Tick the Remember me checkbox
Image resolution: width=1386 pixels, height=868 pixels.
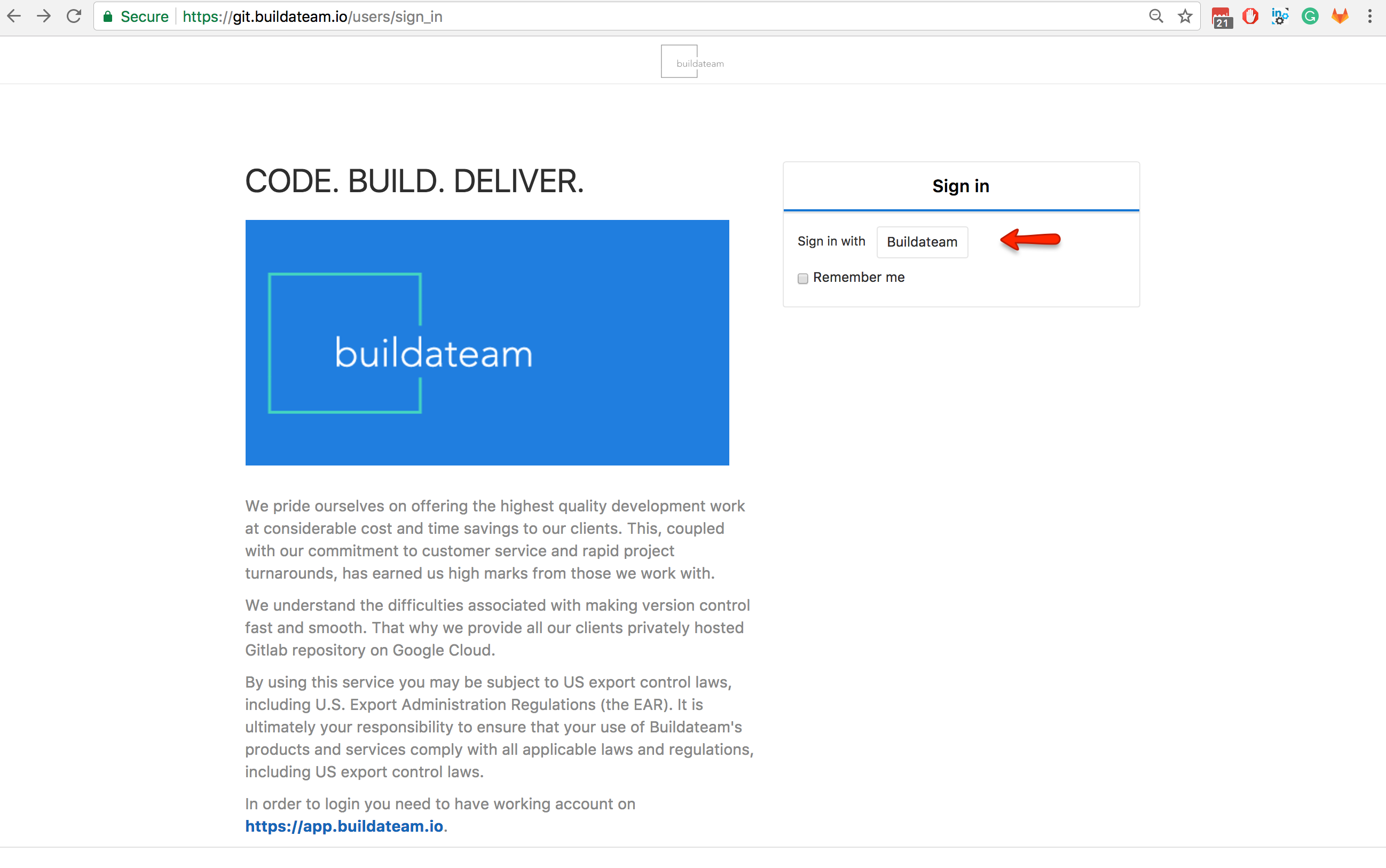click(802, 279)
